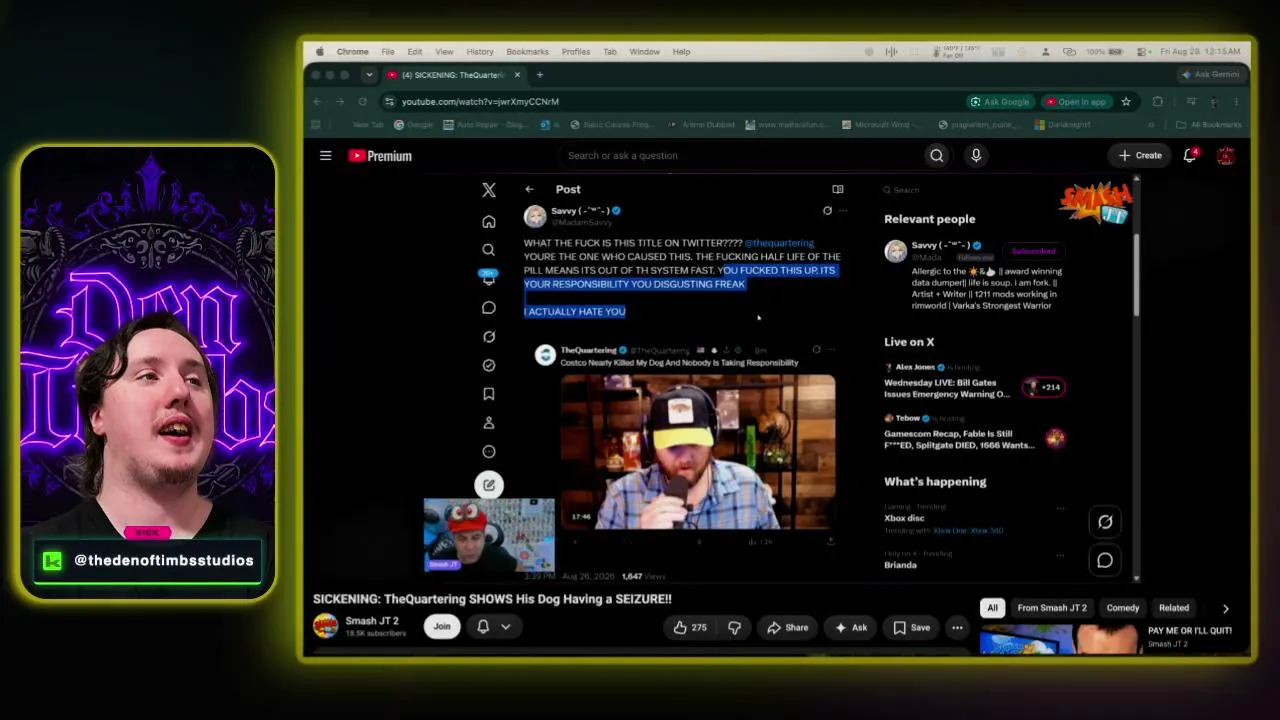This screenshot has width=1280, height=720.
Task: Go back using Chrome's back arrow
Action: 317,101
